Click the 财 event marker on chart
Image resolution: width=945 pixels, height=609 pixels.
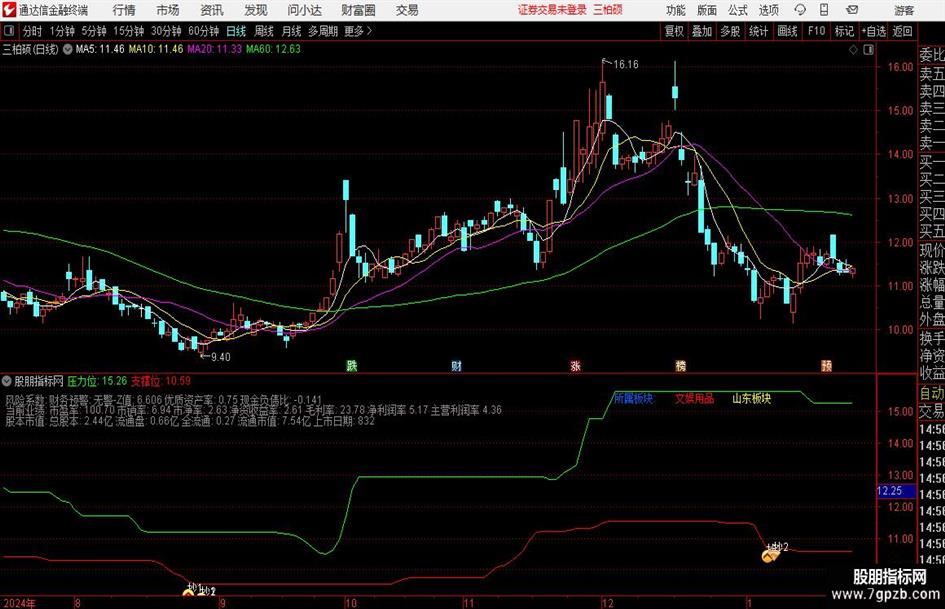457,366
